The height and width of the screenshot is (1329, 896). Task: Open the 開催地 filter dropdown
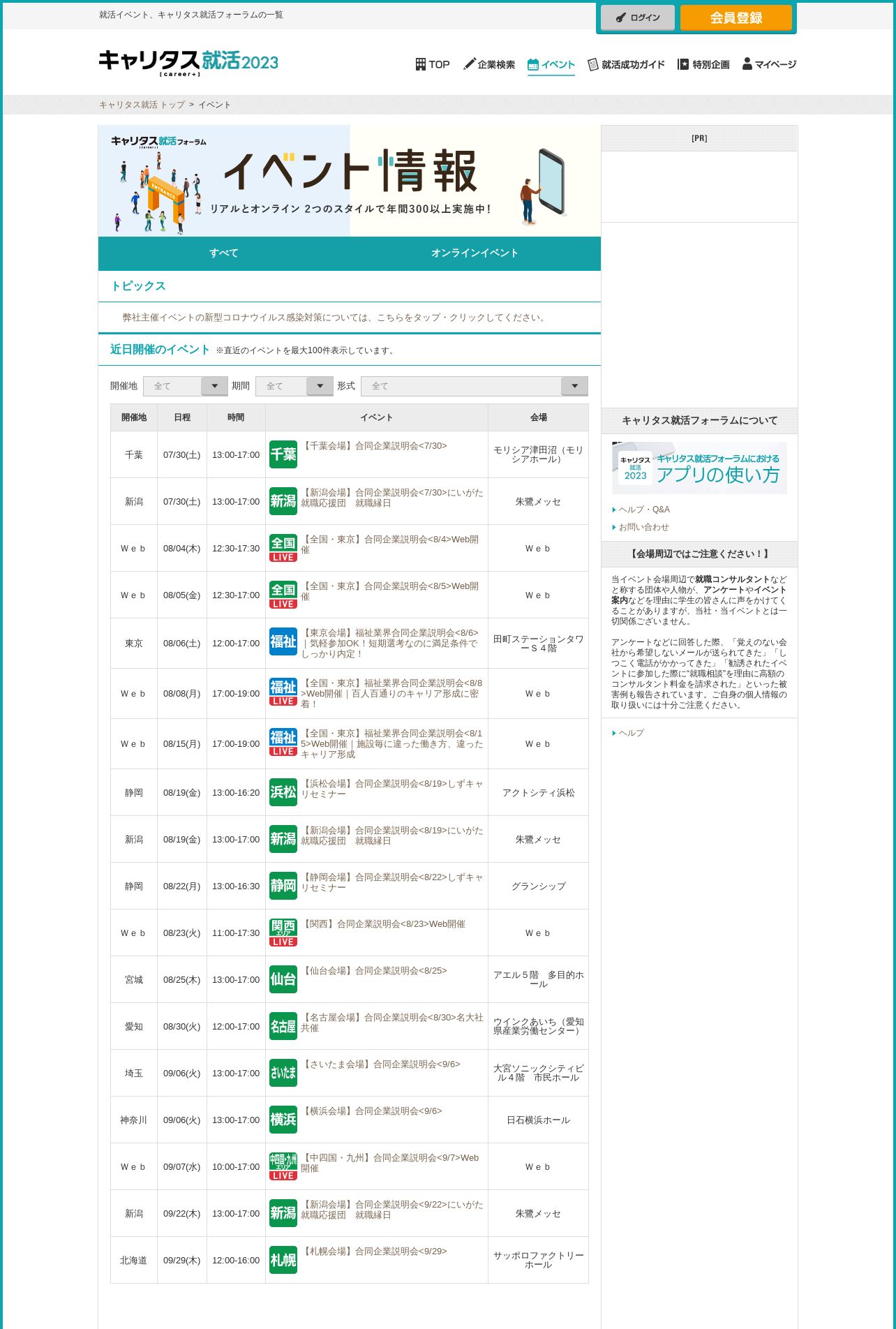186,386
